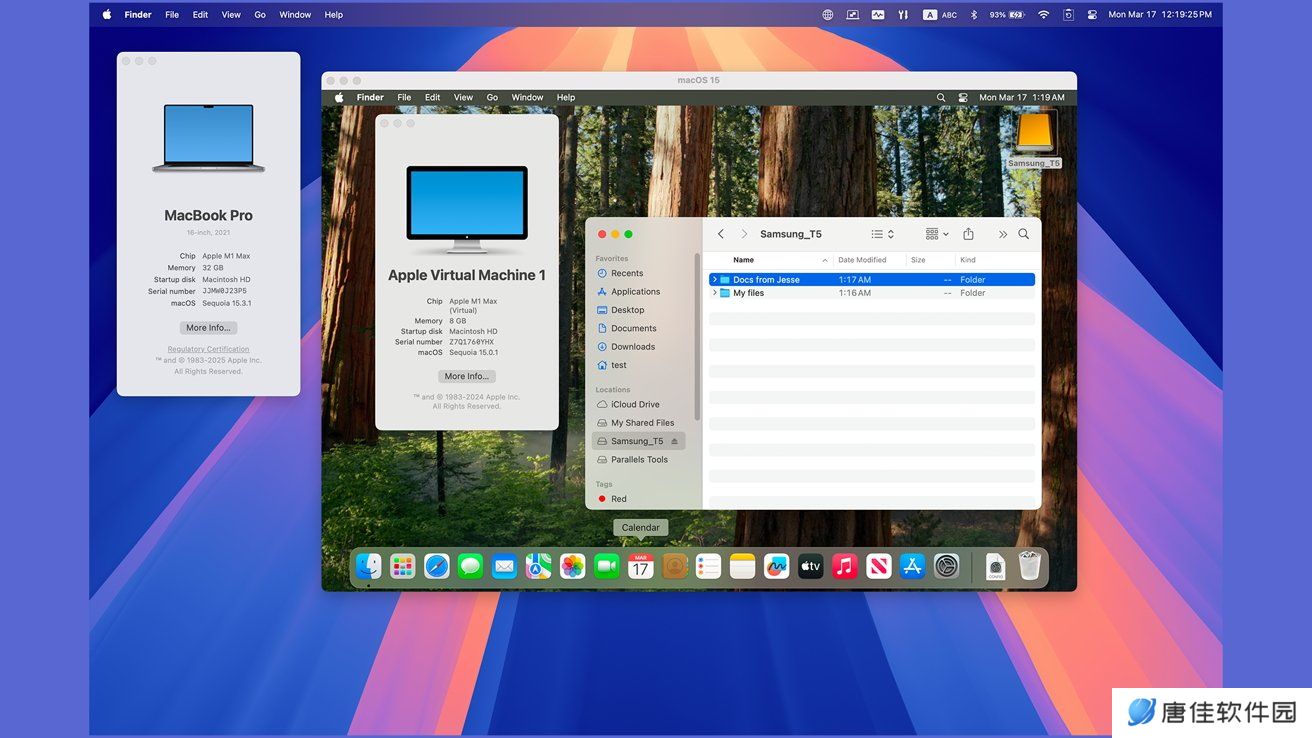Open the host File menu
The image size is (1312, 738).
coord(172,15)
